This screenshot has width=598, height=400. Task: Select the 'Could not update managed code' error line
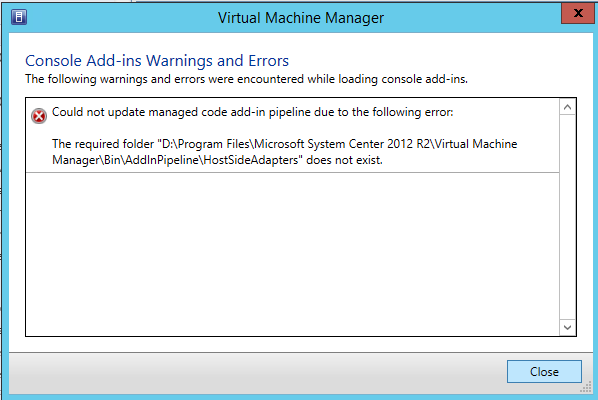click(252, 112)
